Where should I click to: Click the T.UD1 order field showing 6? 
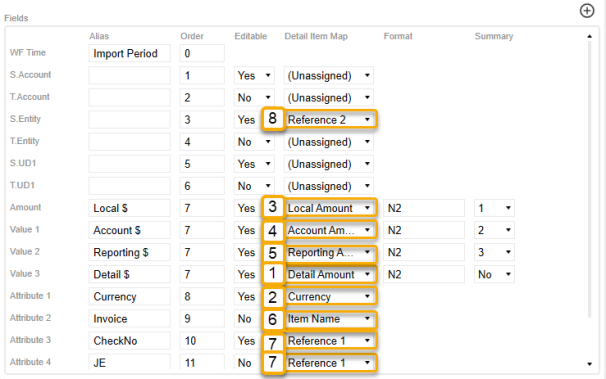pyautogui.click(x=202, y=186)
